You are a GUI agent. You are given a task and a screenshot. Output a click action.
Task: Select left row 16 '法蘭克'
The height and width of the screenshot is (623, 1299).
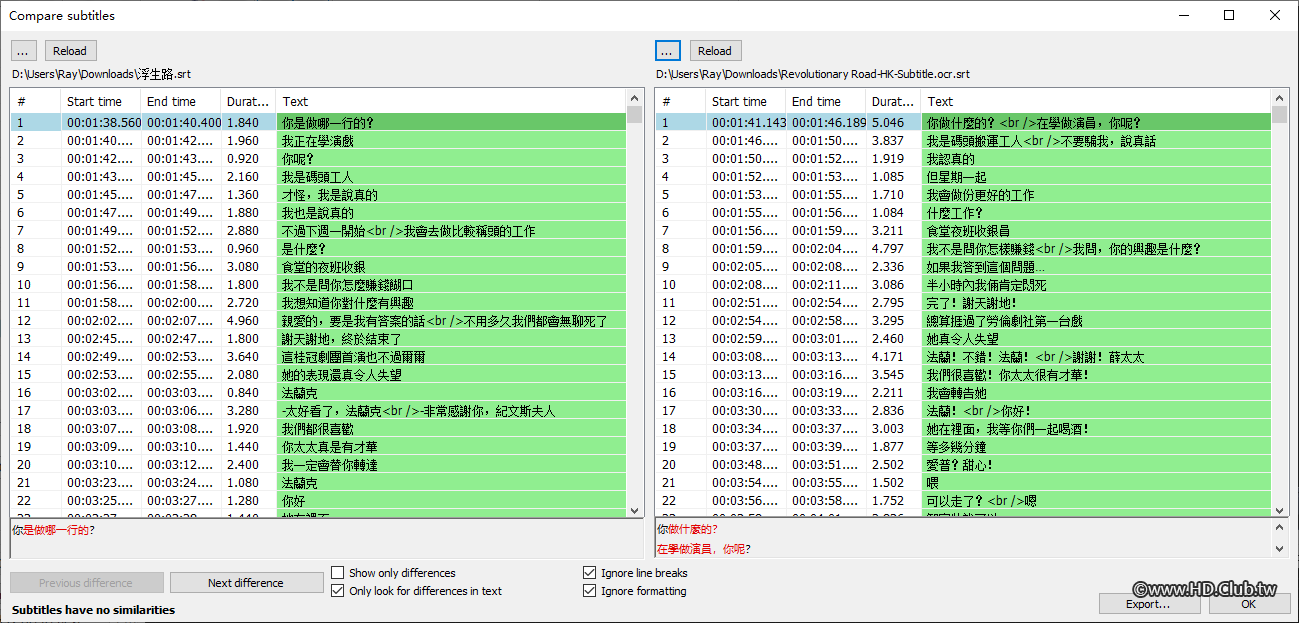[x=318, y=393]
